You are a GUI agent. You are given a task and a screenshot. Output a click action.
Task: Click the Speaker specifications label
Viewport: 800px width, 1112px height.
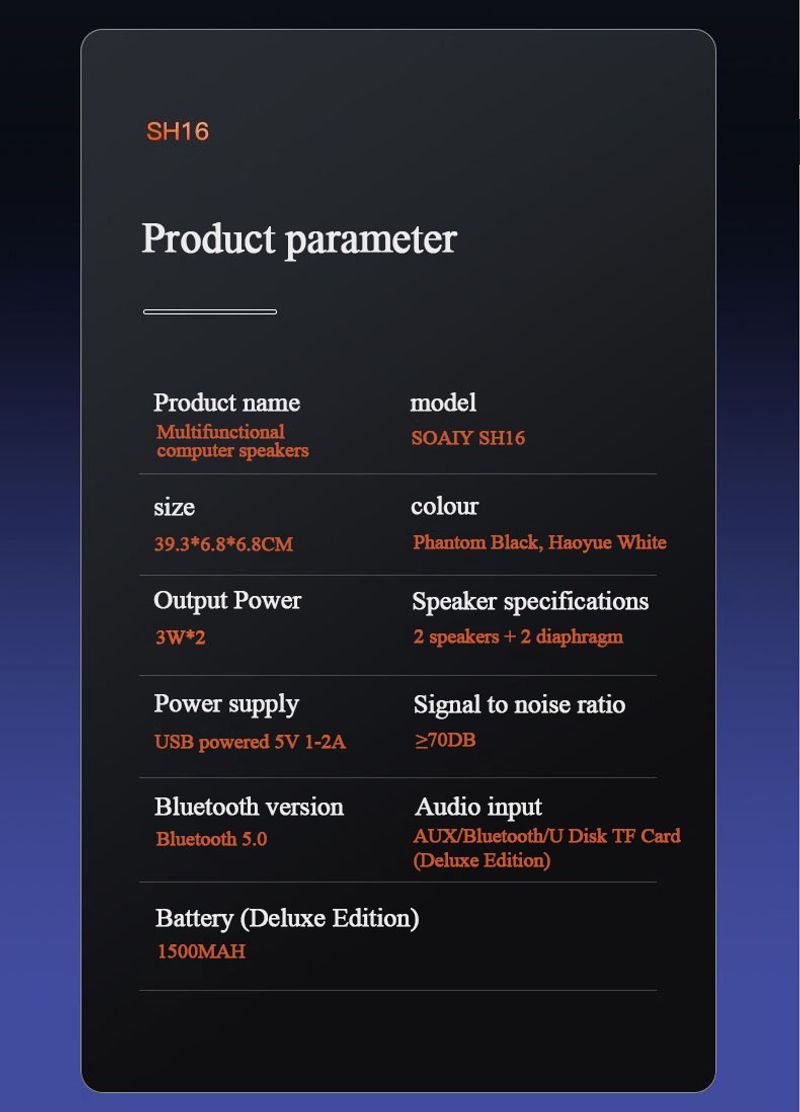pos(530,601)
